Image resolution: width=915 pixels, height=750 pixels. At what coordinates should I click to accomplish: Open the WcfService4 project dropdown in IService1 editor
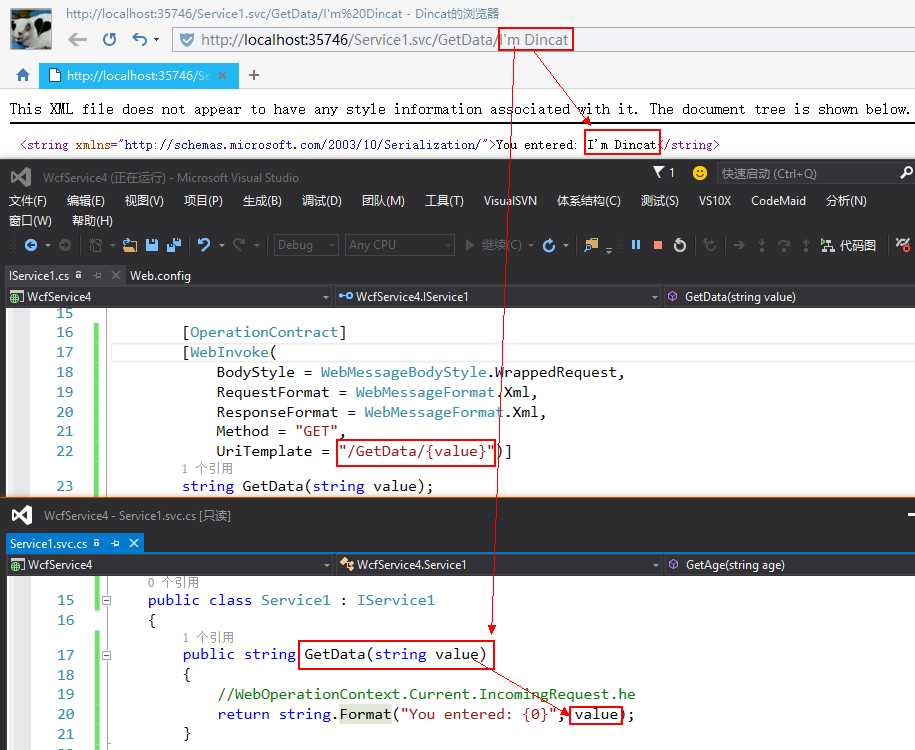tap(169, 296)
